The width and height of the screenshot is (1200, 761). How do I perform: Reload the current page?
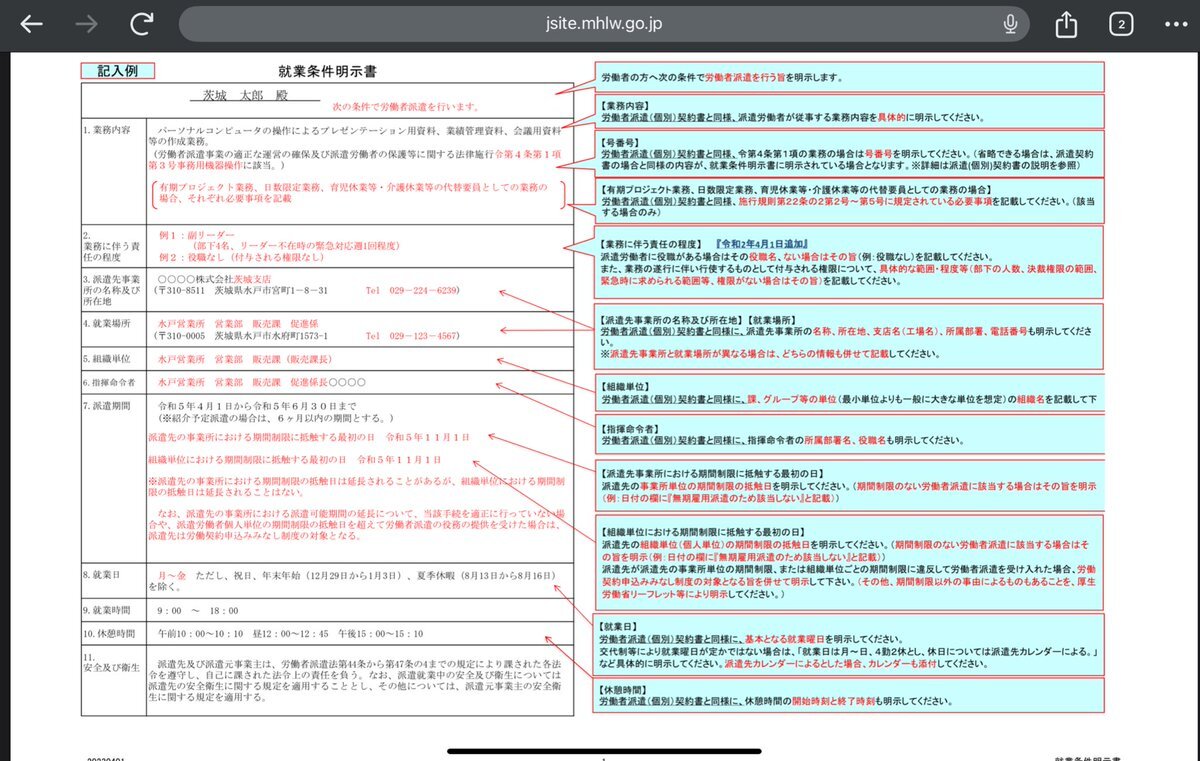tap(143, 24)
